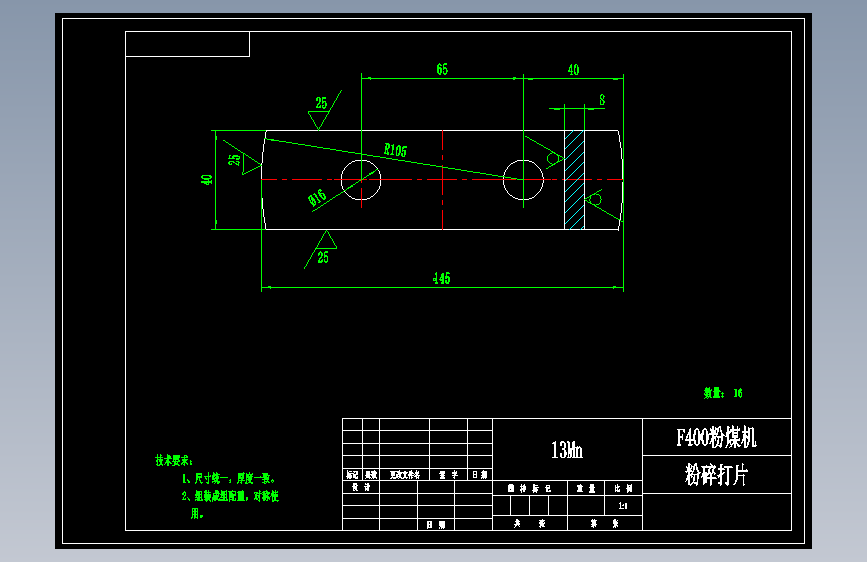Select the "8" width dimension text
867x562 pixels.
[602, 100]
